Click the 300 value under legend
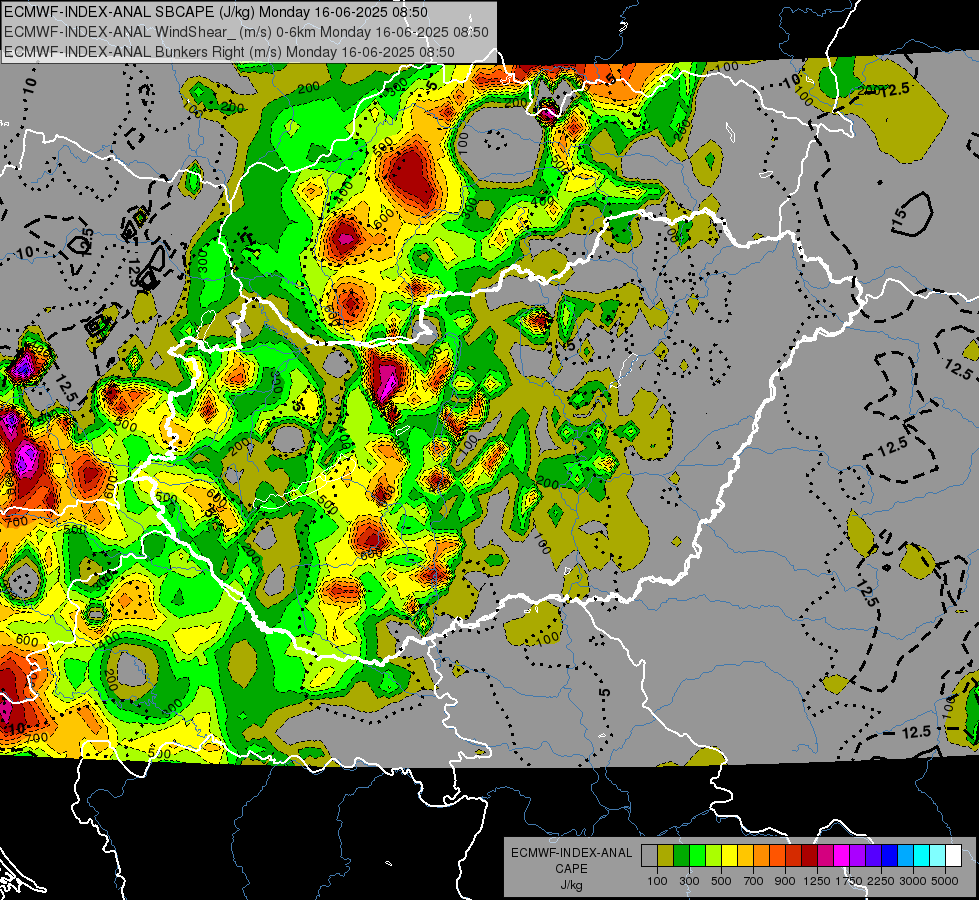Screen dimensions: 979x900 [689, 881]
